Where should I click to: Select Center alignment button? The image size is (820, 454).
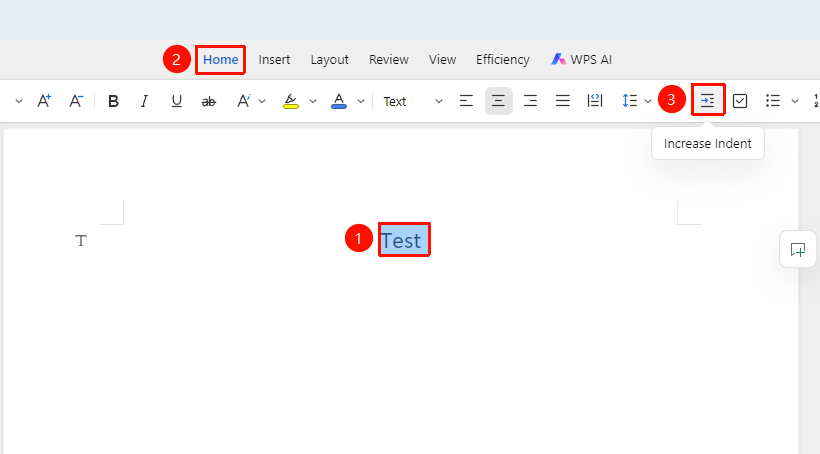(498, 100)
